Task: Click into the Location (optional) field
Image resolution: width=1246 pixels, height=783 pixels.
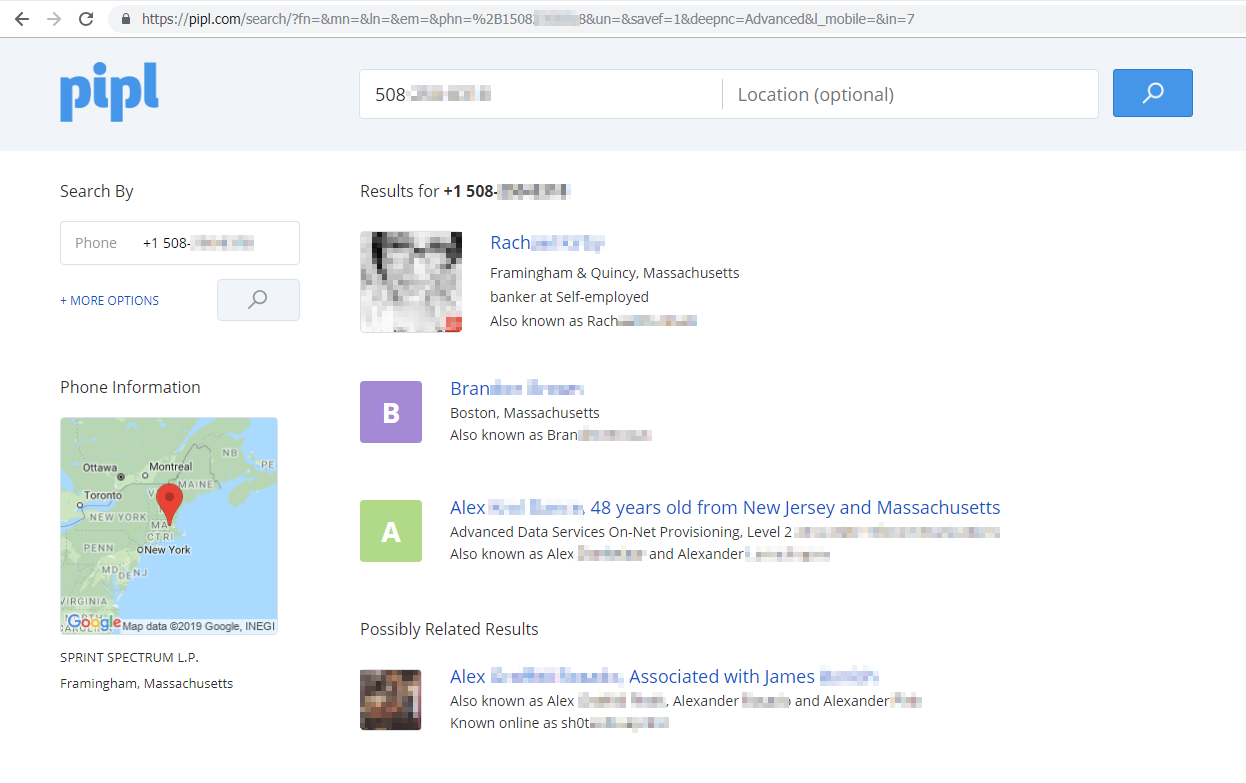Action: pyautogui.click(x=910, y=94)
